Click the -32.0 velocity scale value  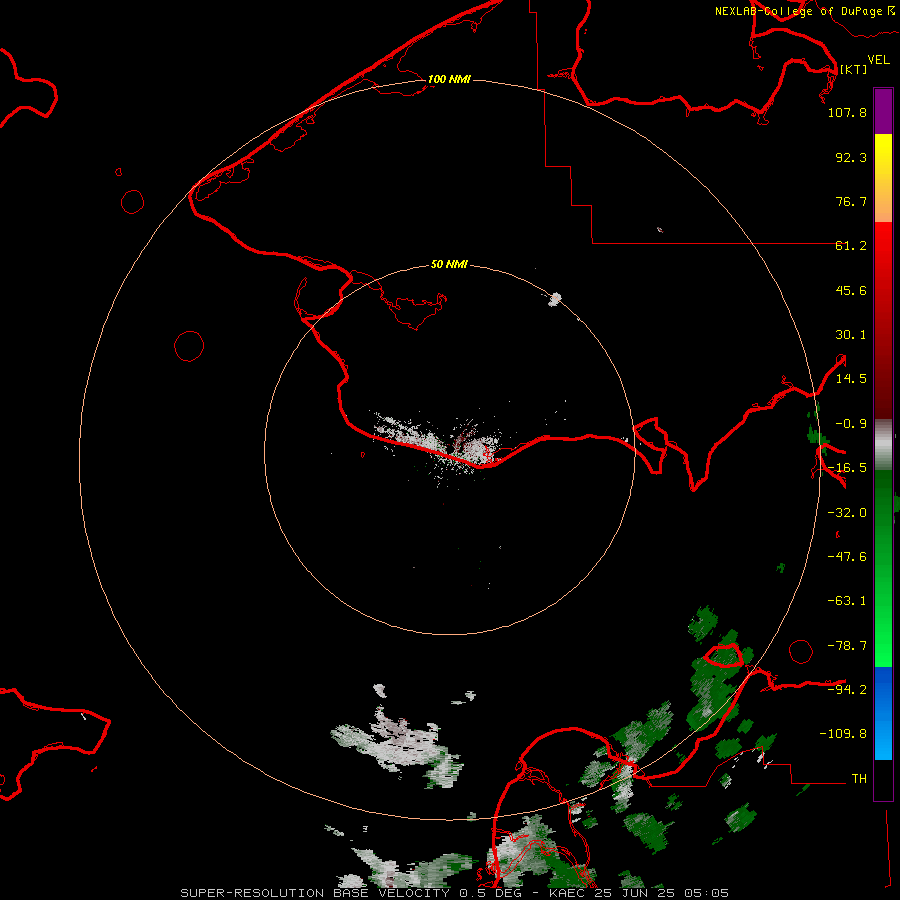pos(847,513)
